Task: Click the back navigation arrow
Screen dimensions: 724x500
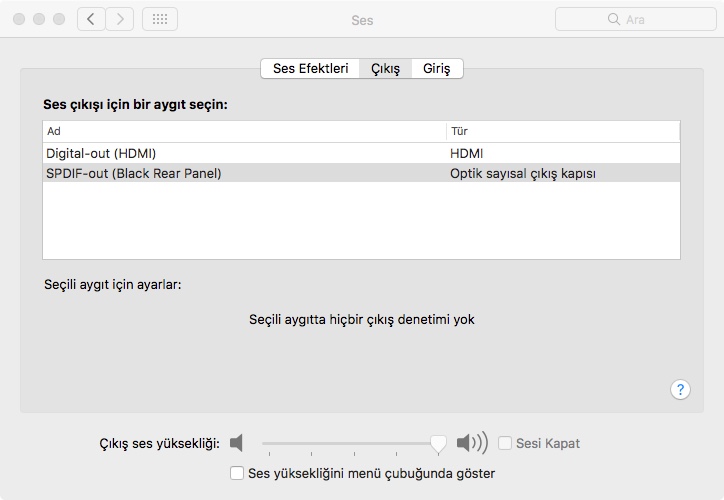Action: 91,19
